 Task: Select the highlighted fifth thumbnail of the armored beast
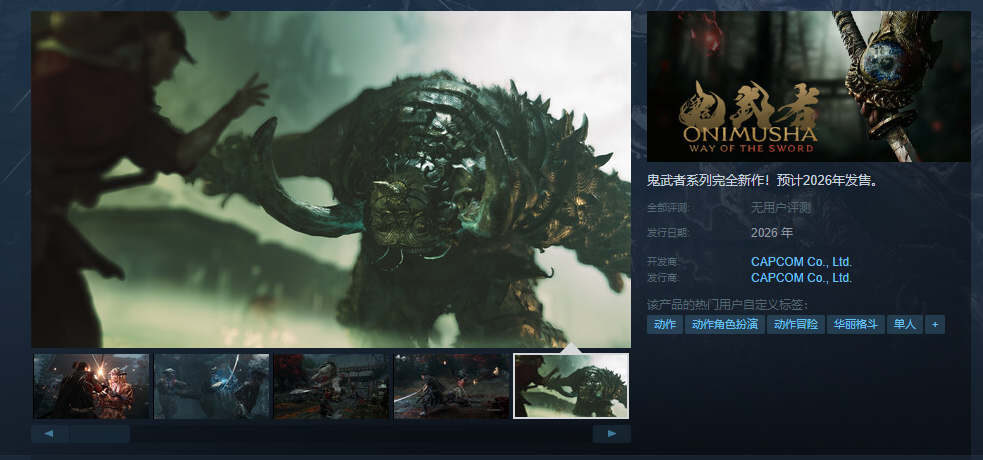click(x=571, y=386)
